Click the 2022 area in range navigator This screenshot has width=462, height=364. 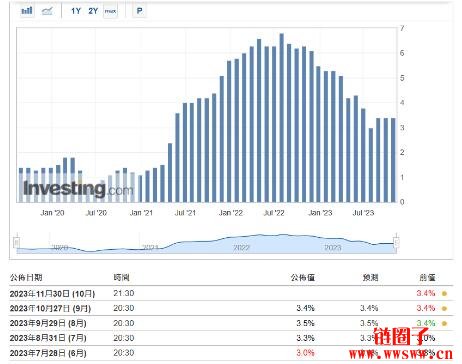[241, 247]
